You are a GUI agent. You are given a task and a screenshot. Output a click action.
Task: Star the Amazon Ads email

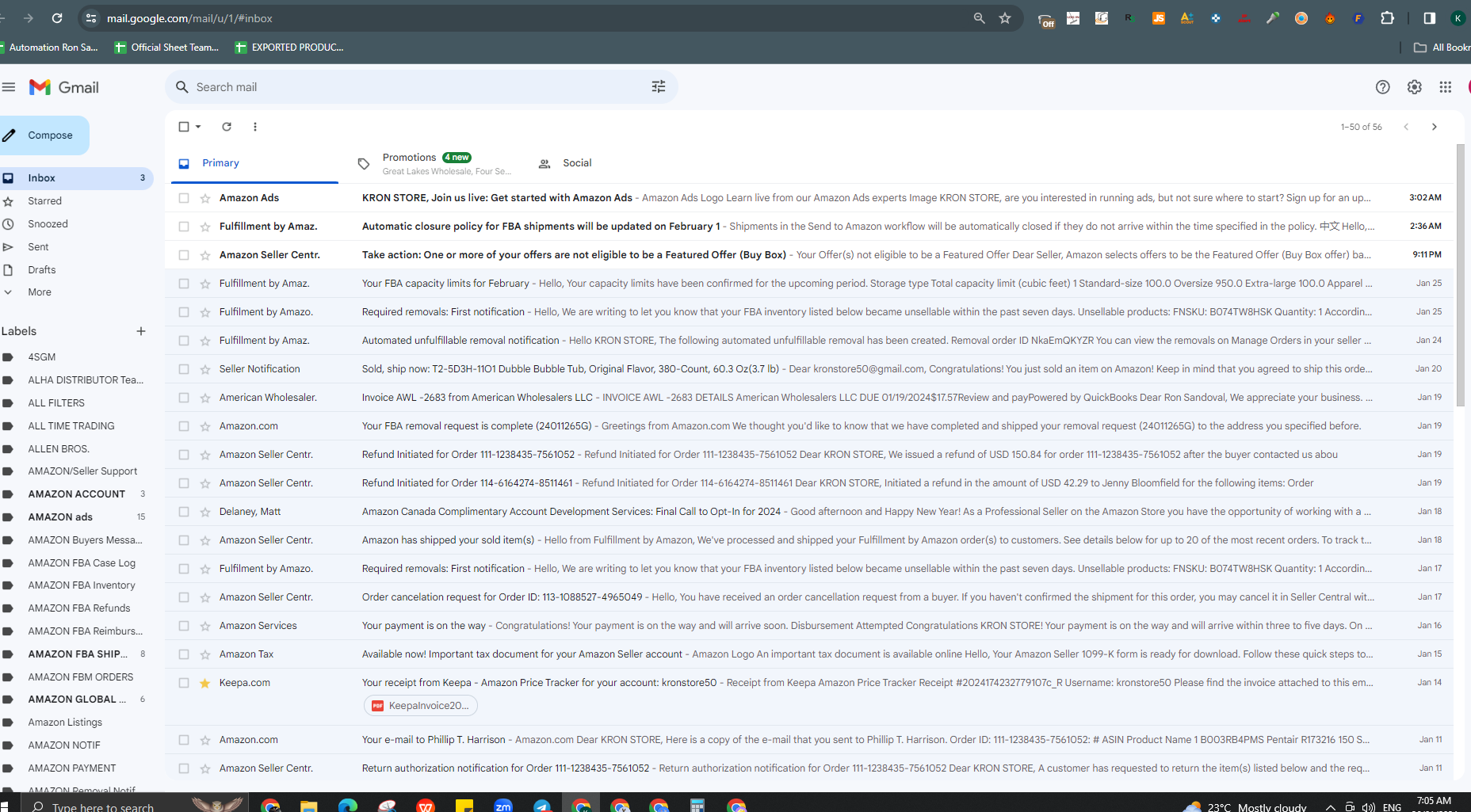(x=205, y=198)
